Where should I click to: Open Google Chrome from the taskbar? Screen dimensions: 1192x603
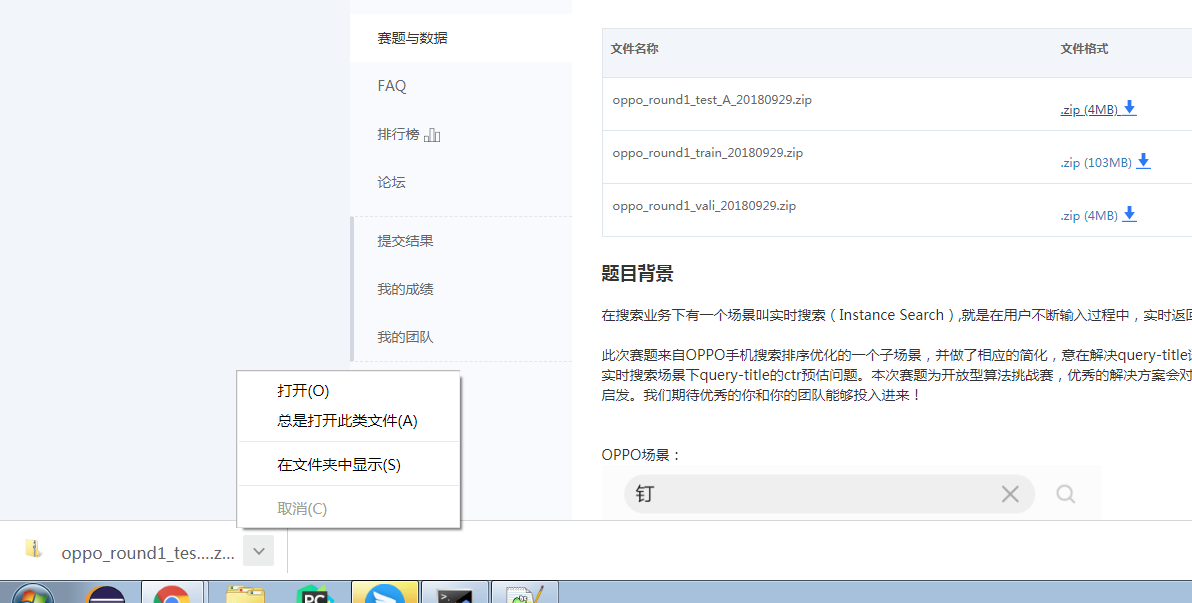pyautogui.click(x=172, y=592)
